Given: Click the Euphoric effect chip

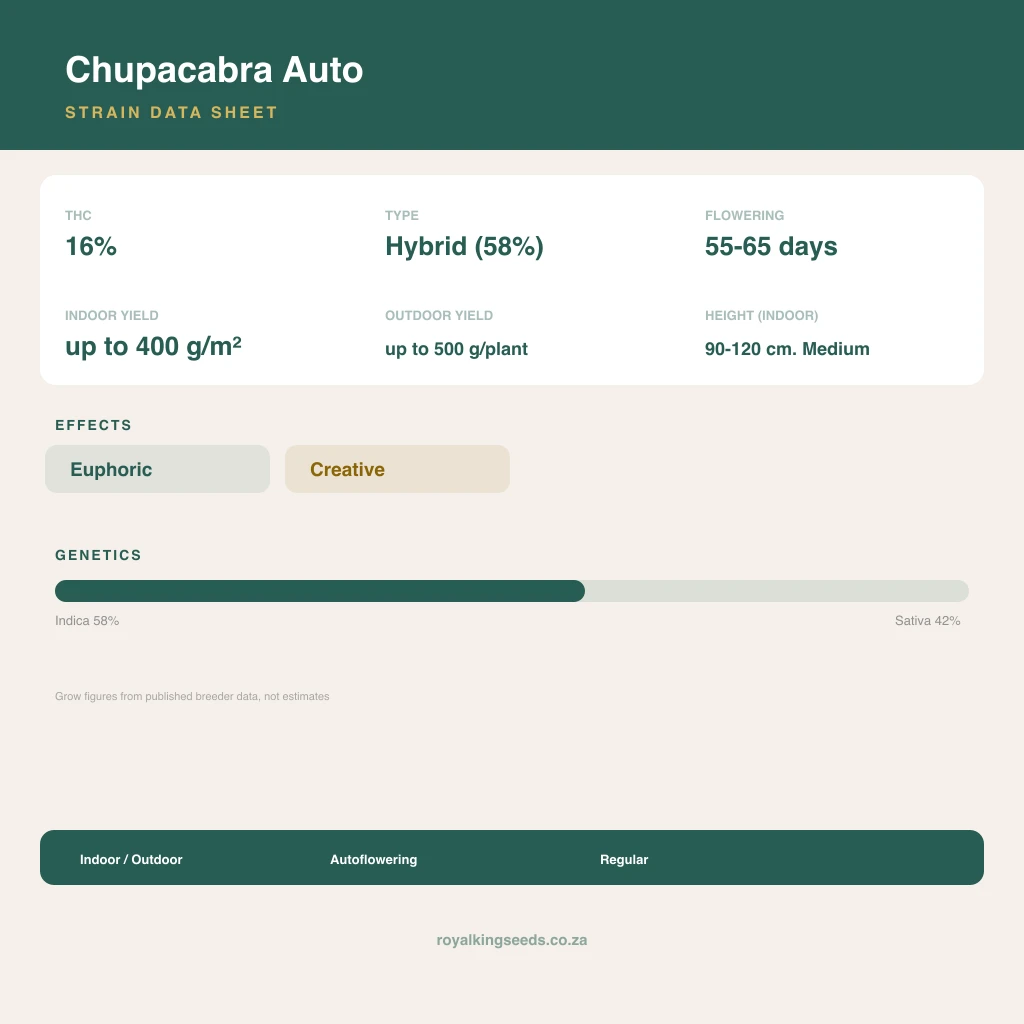Looking at the screenshot, I should 157,469.
